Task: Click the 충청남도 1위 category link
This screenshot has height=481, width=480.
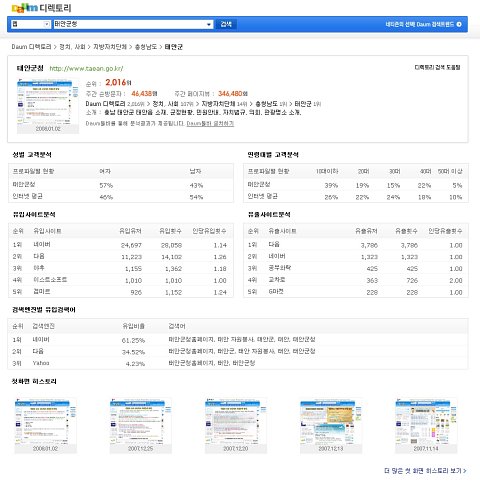Action: coord(271,104)
